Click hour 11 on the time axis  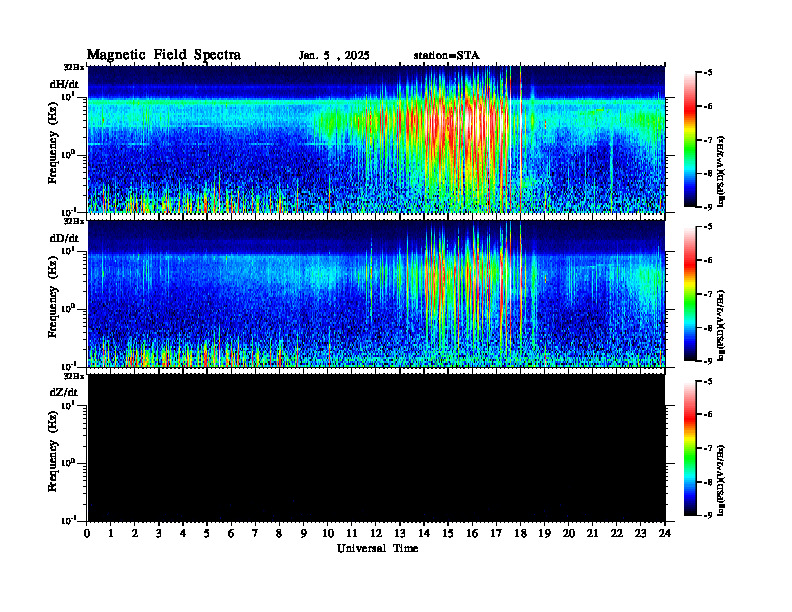coord(352,534)
